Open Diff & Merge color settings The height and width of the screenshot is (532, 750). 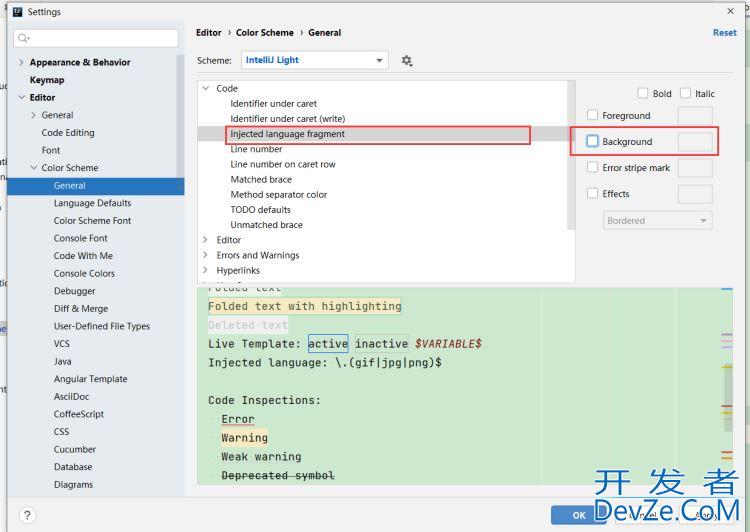[x=81, y=309]
